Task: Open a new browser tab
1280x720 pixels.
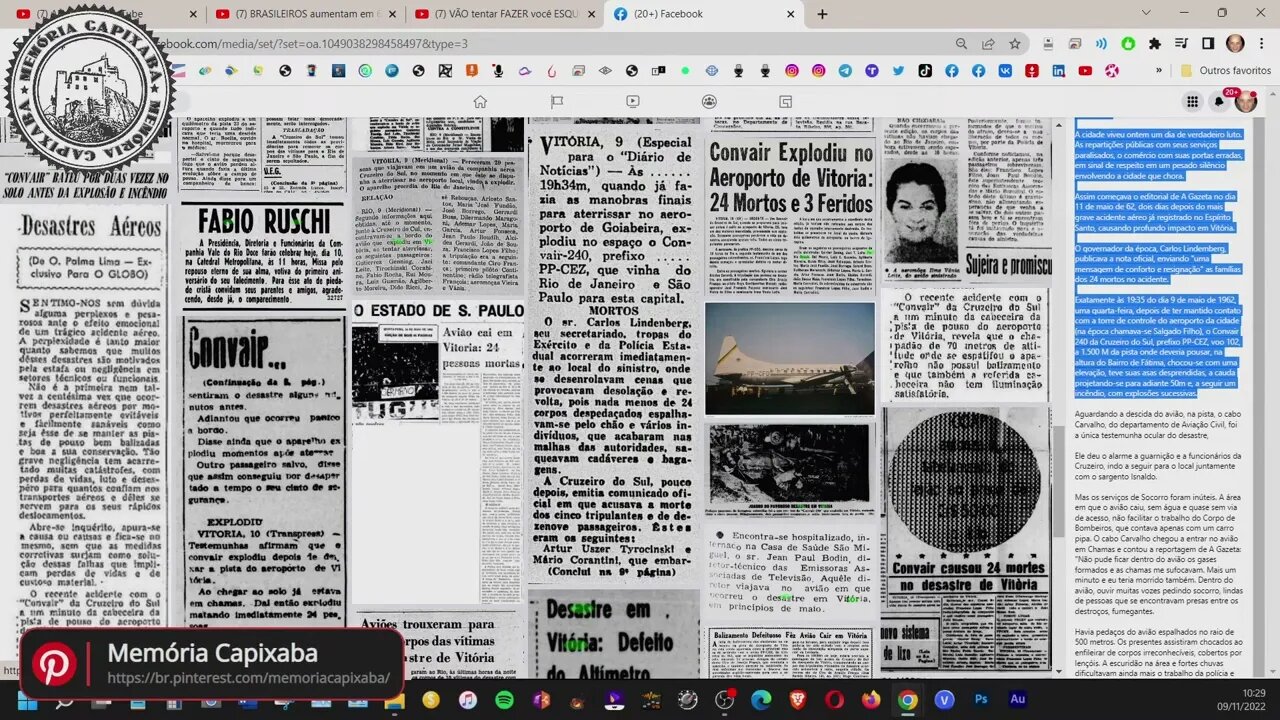Action: [x=822, y=14]
